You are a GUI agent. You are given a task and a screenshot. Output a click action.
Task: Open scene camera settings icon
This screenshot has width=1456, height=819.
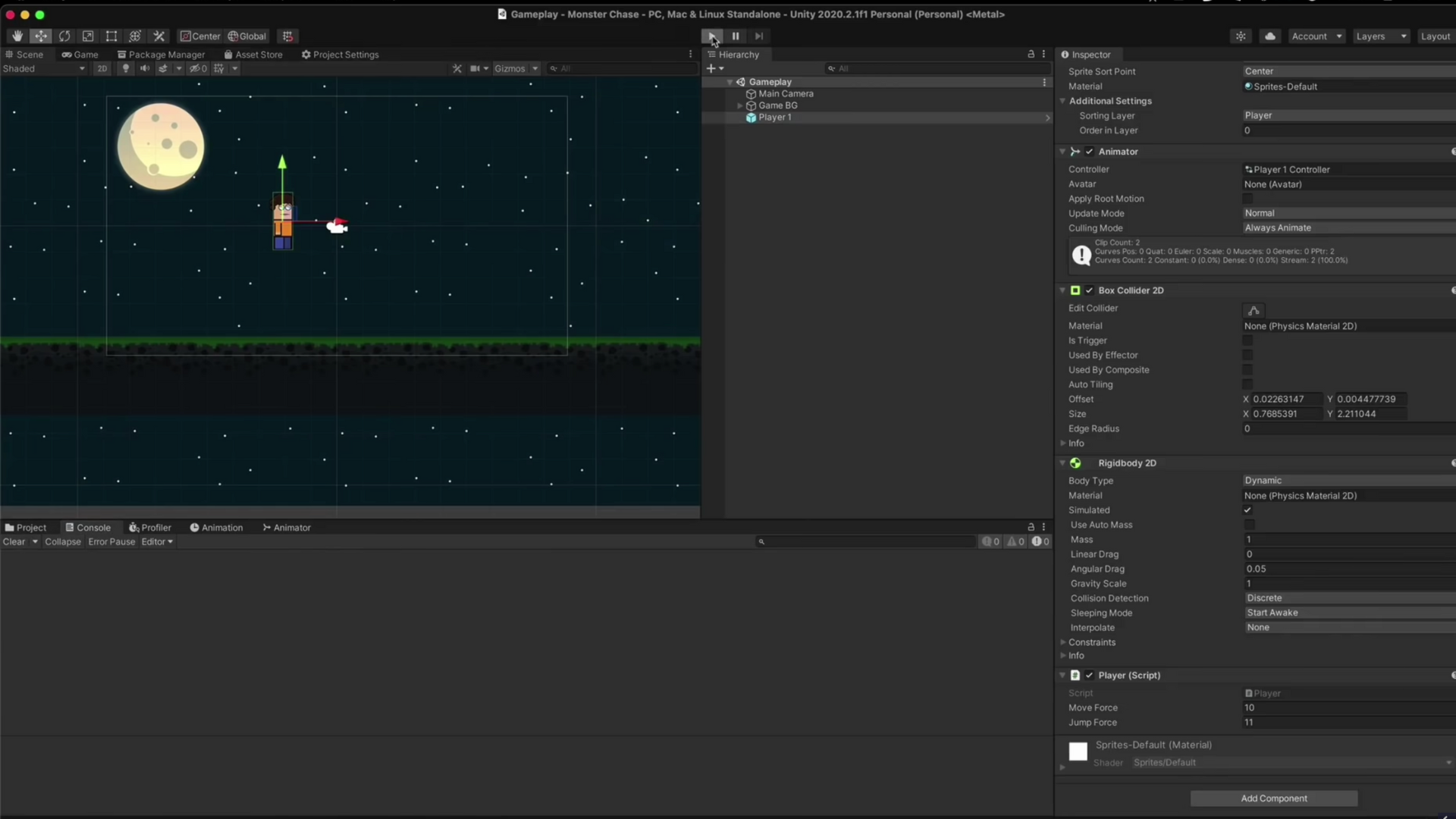(475, 68)
